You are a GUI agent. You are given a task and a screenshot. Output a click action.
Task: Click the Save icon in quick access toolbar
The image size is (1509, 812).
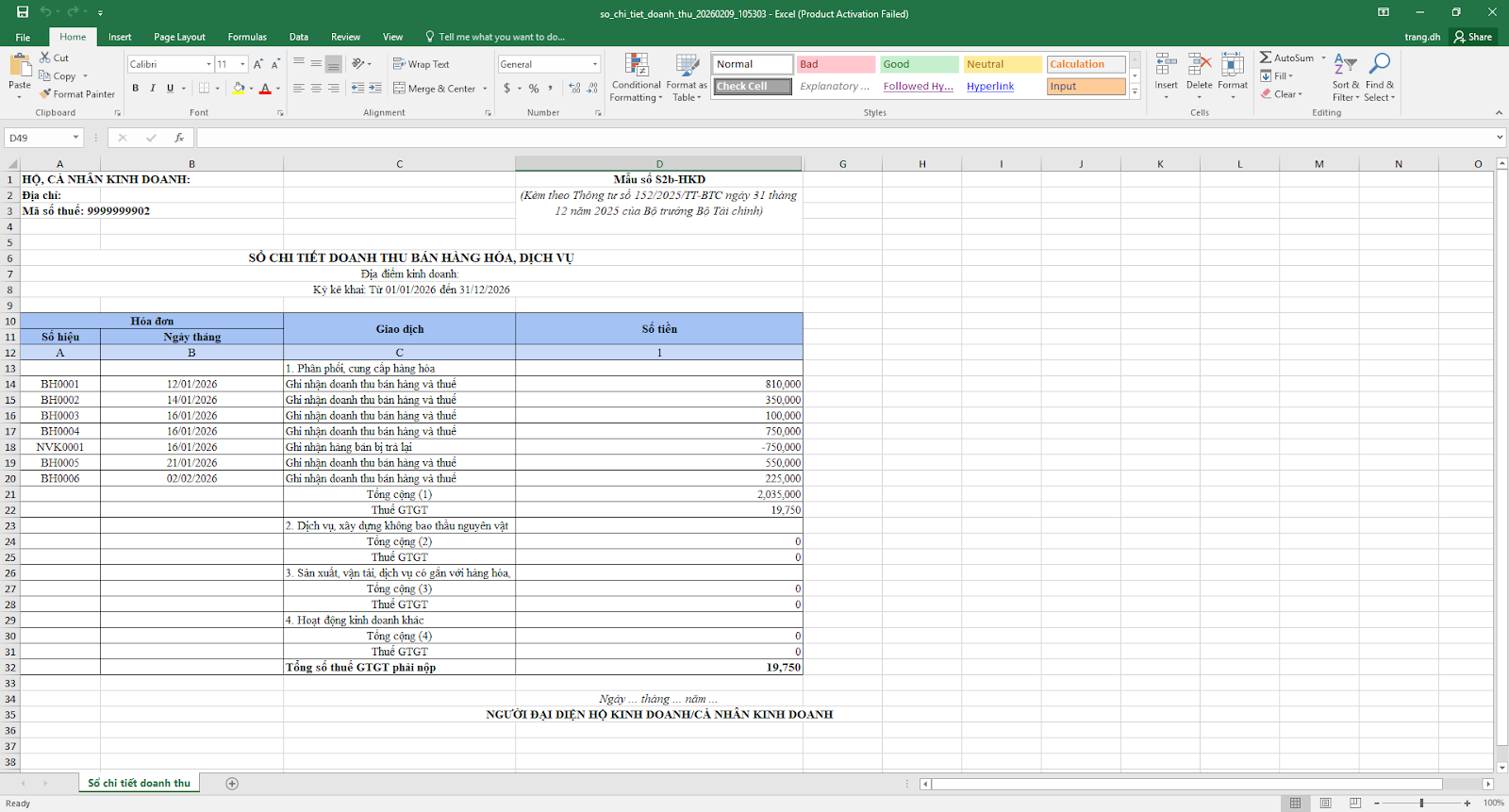pos(23,12)
